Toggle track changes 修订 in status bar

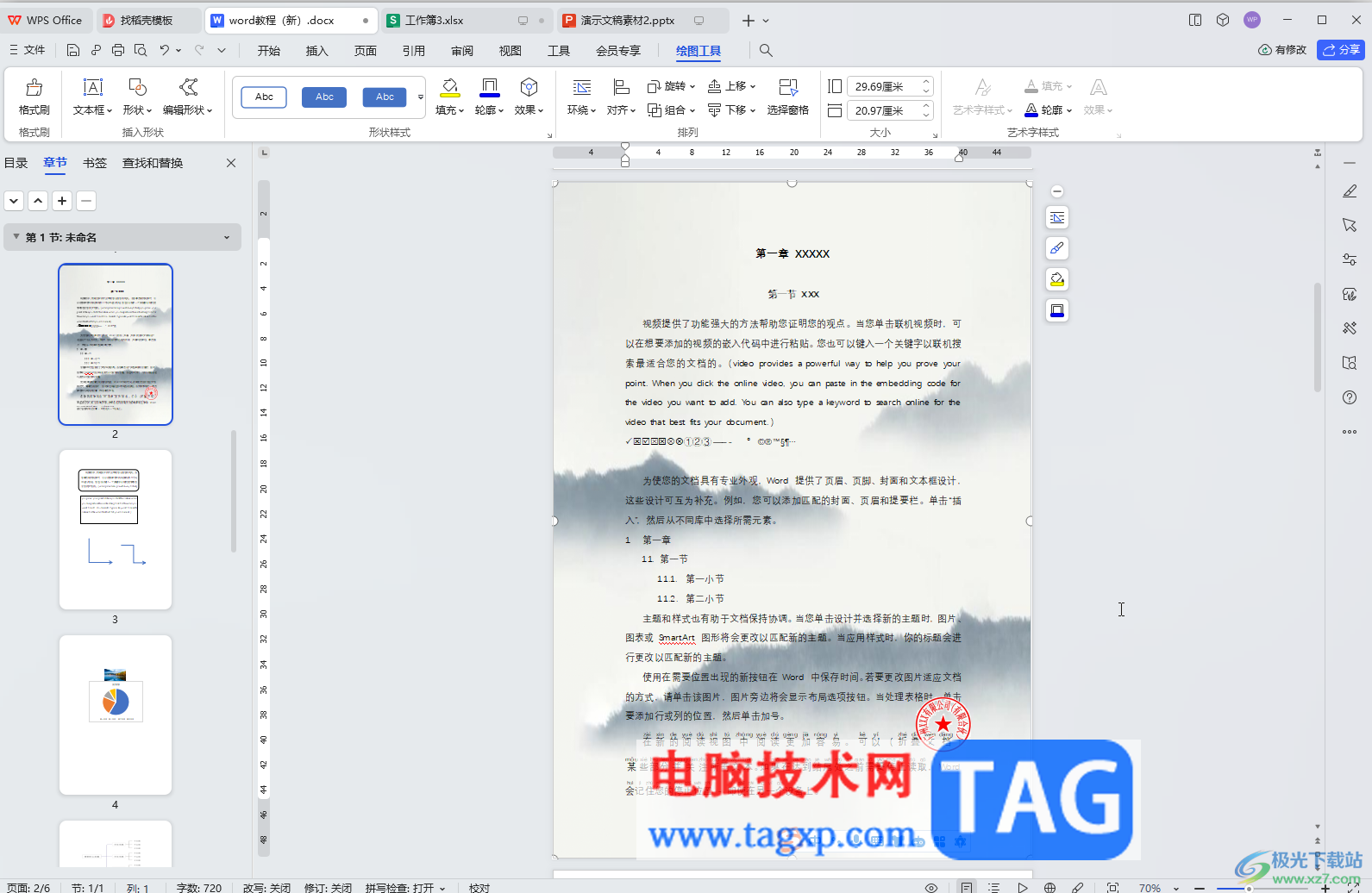coord(328,887)
